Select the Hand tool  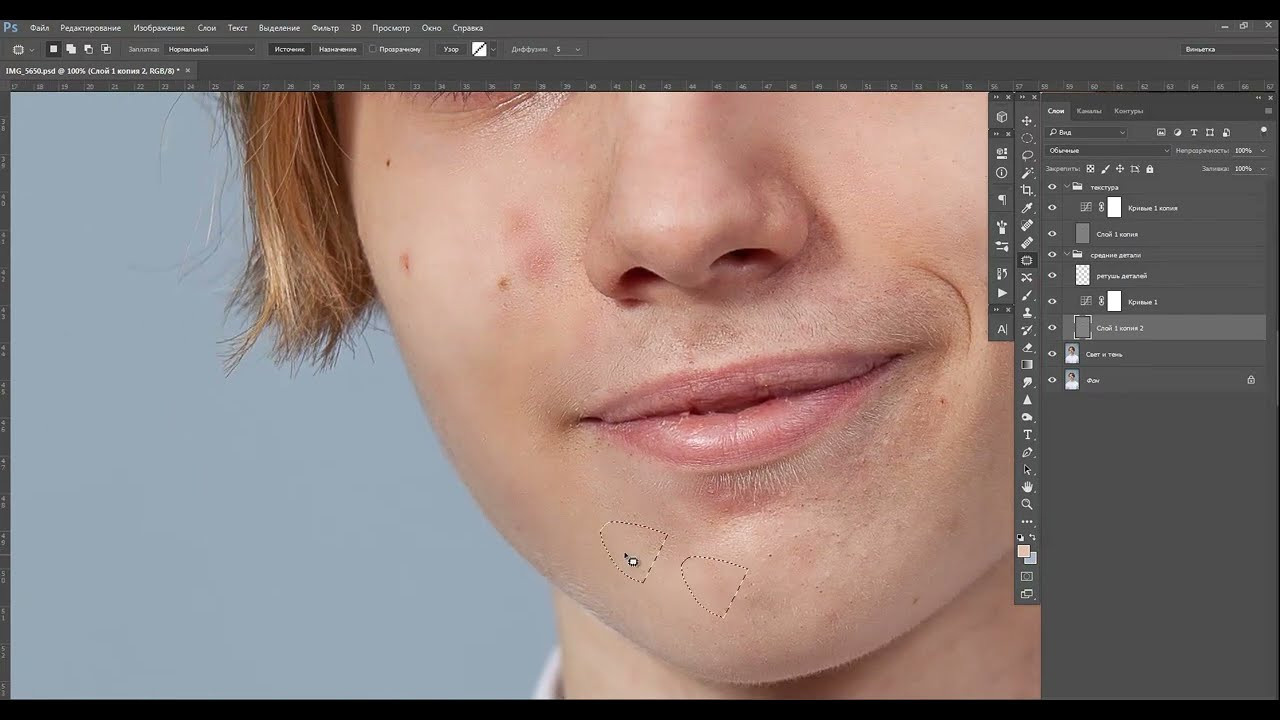1027,487
